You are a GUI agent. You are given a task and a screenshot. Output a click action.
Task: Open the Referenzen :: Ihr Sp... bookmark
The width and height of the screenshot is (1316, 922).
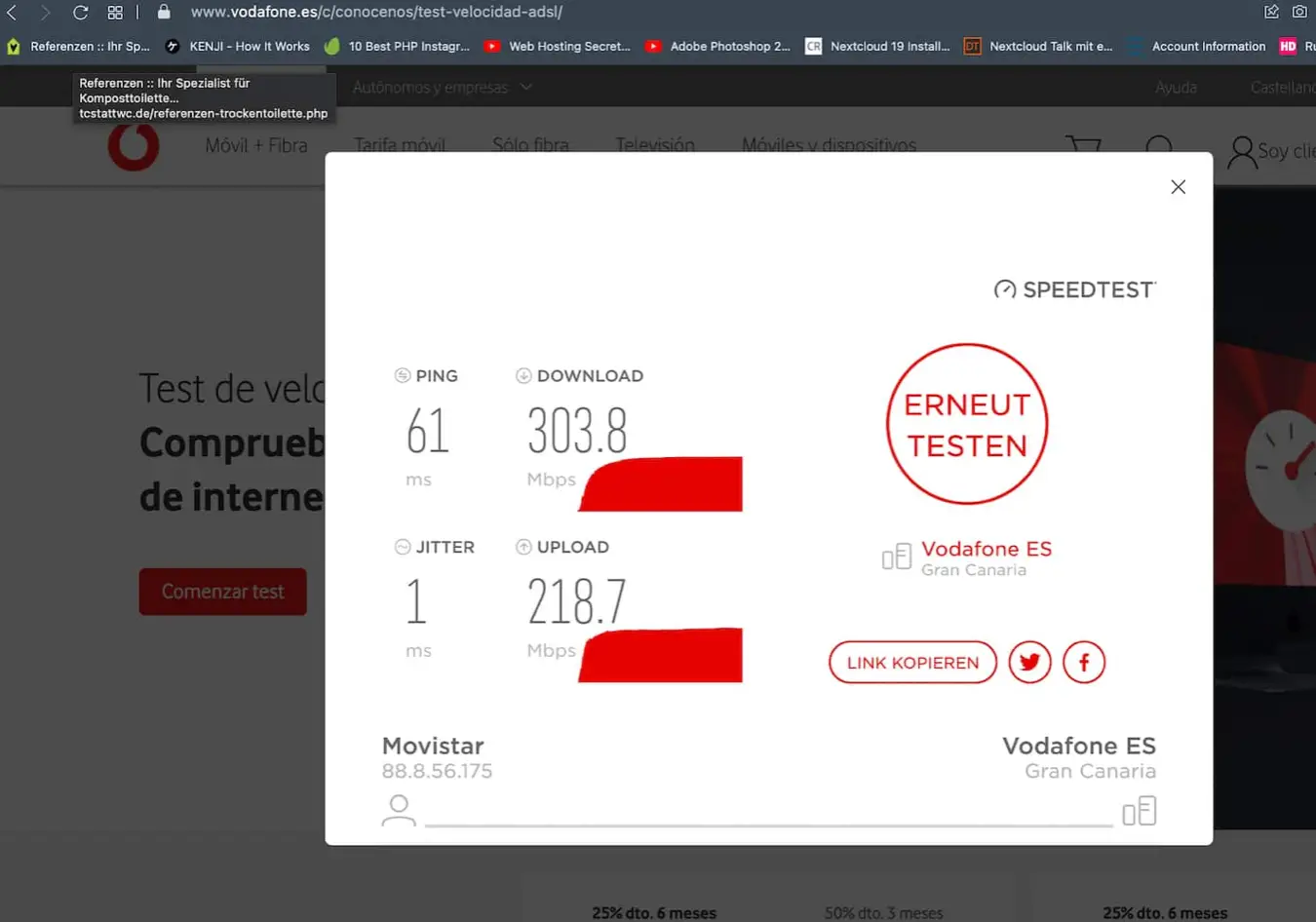point(78,46)
